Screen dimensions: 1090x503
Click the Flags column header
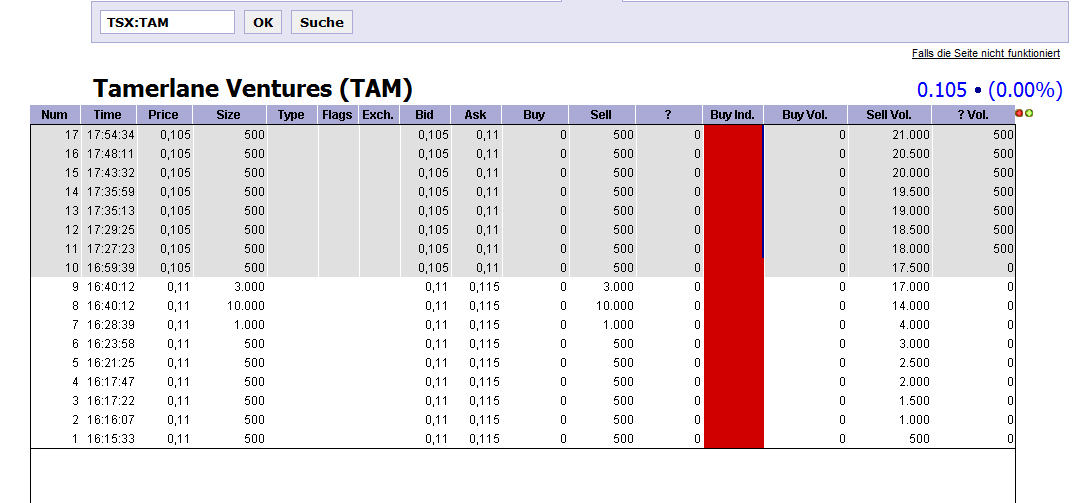click(x=338, y=115)
